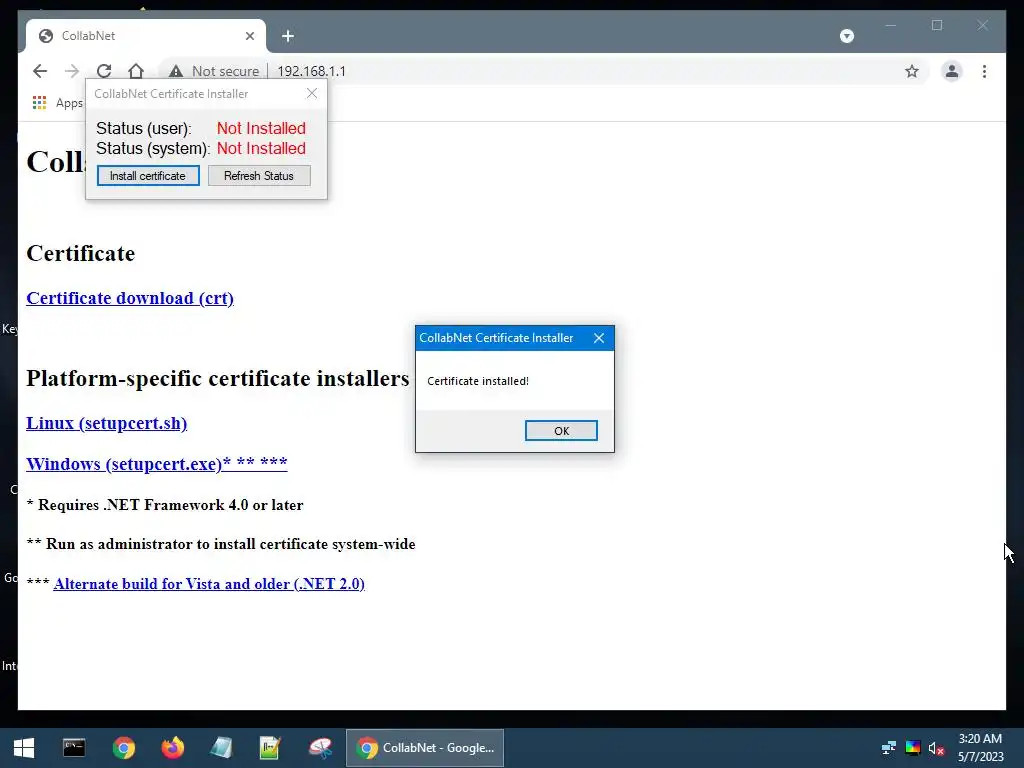Click the Certificate installed! message text
Viewport: 1024px width, 768px height.
[x=478, y=381]
